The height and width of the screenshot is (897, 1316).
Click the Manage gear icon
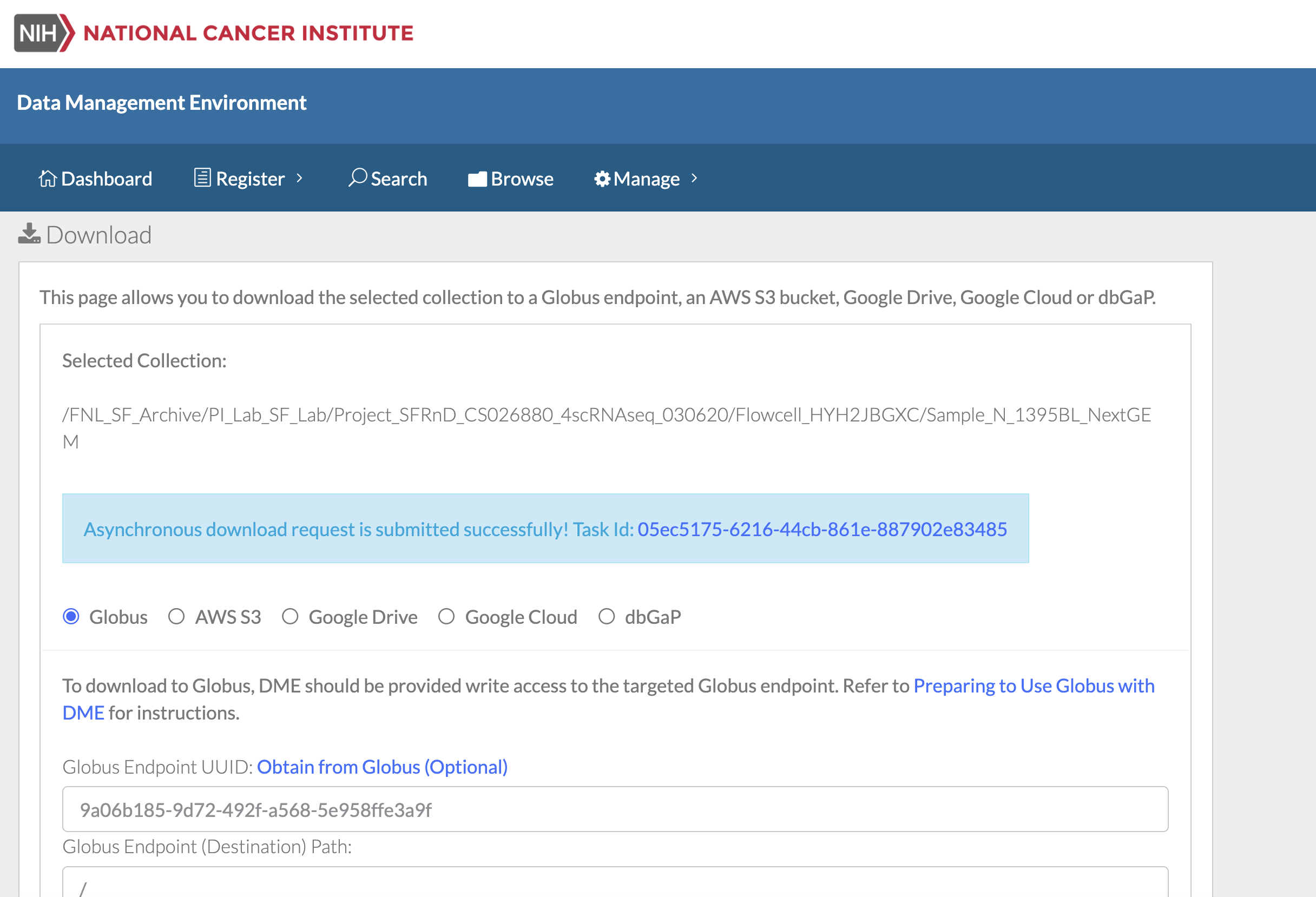click(602, 179)
